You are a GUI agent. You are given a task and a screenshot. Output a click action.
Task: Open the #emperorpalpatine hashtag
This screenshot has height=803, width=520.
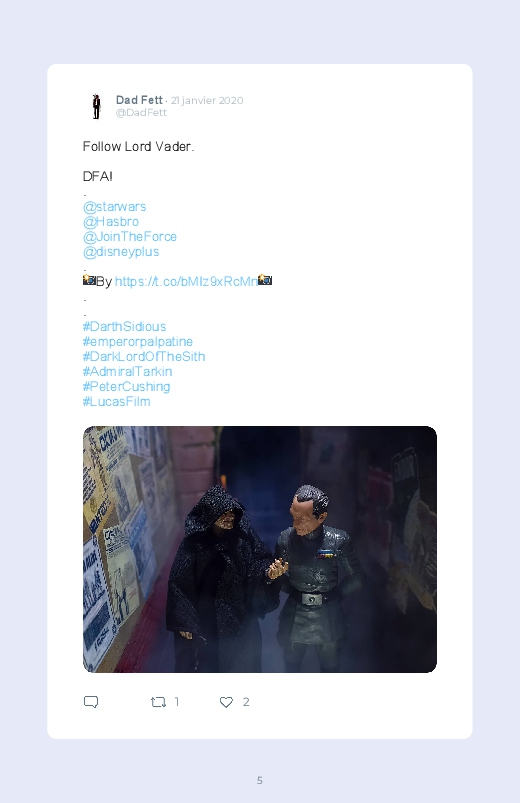click(138, 342)
